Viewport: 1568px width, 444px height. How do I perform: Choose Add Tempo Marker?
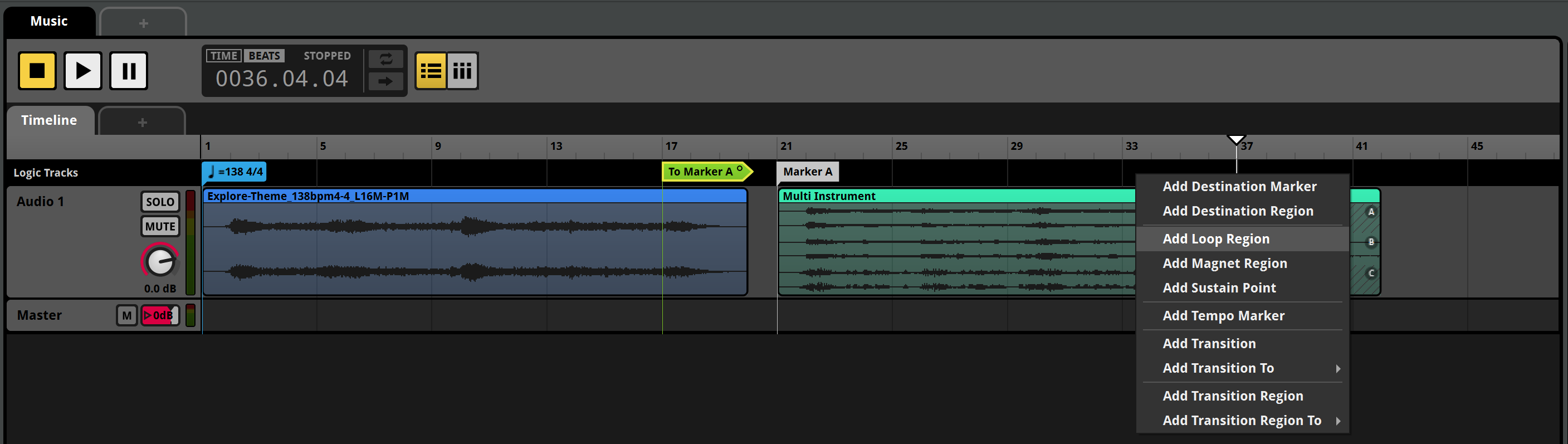(1242, 315)
